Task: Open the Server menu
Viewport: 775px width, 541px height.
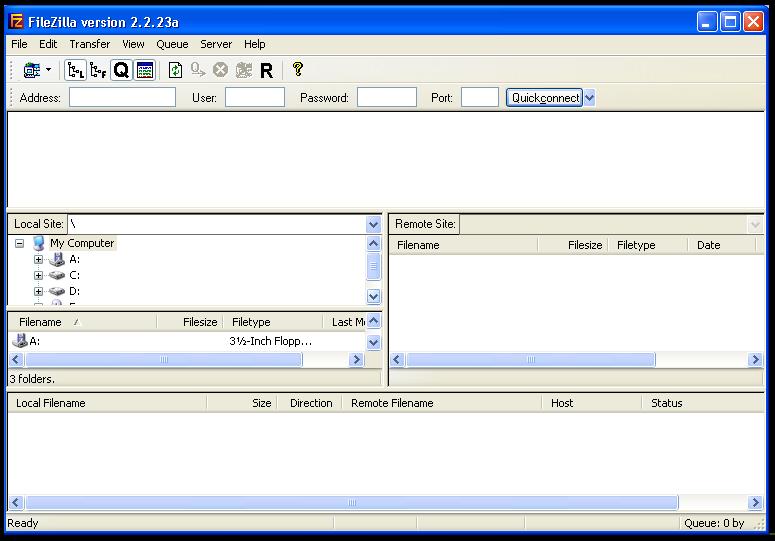Action: pyautogui.click(x=216, y=44)
